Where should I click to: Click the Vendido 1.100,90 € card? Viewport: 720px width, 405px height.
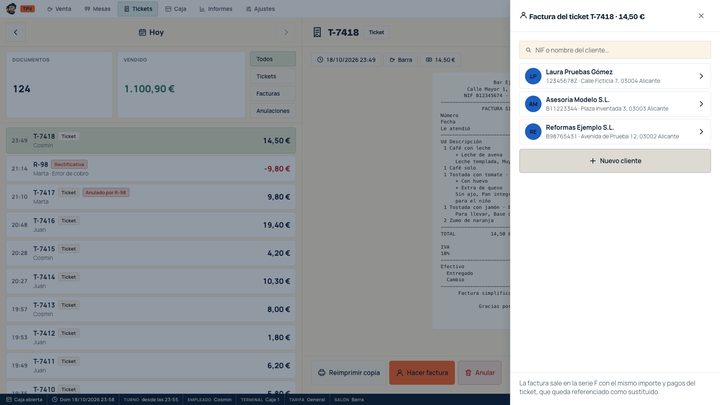(x=181, y=84)
